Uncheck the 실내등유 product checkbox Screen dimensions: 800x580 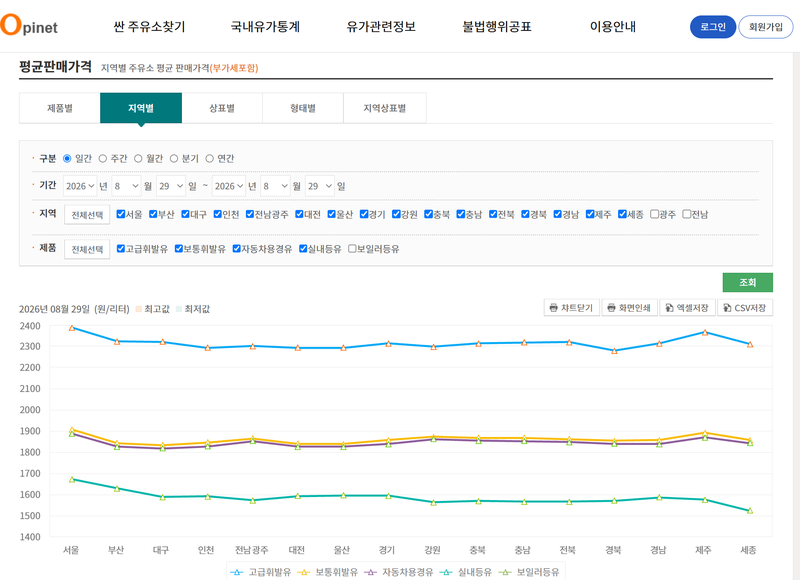point(303,248)
